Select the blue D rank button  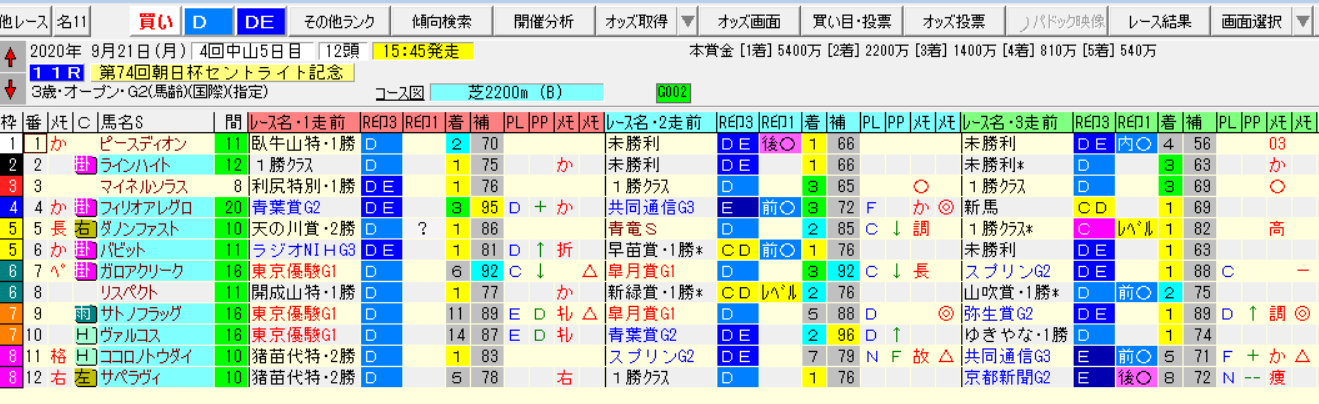[x=207, y=21]
